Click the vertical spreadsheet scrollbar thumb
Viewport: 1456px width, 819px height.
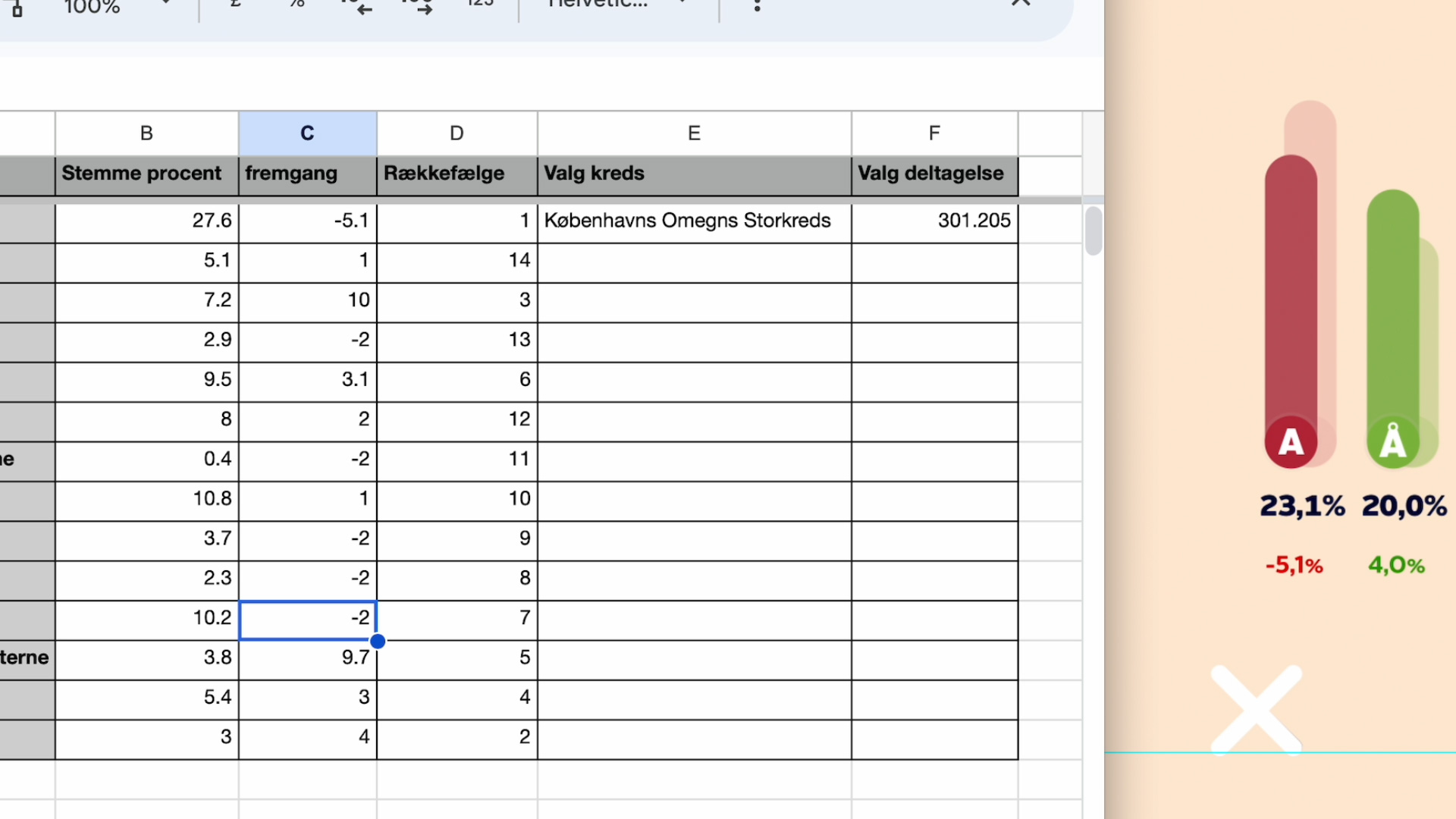[x=1093, y=231]
